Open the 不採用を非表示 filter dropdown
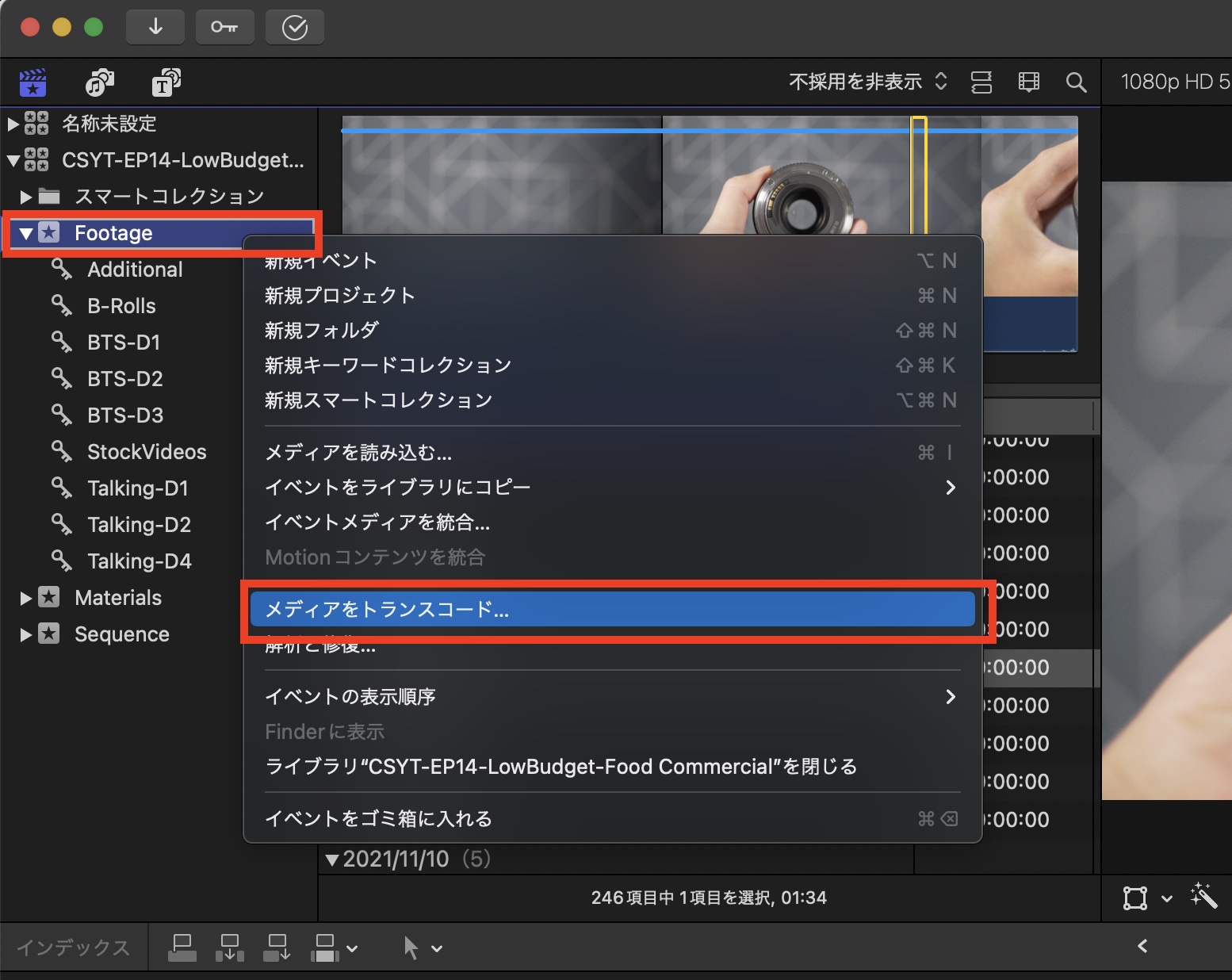 click(x=868, y=82)
